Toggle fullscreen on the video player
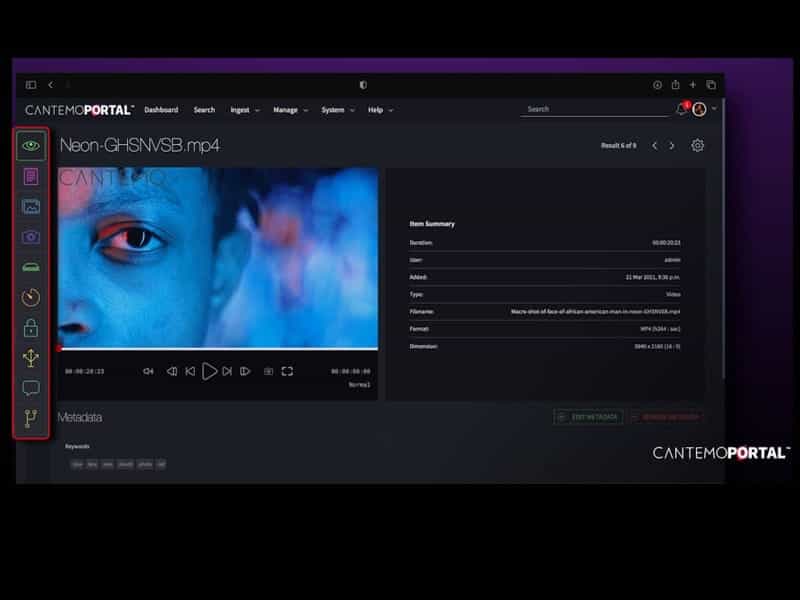The height and width of the screenshot is (600, 800). (x=287, y=371)
